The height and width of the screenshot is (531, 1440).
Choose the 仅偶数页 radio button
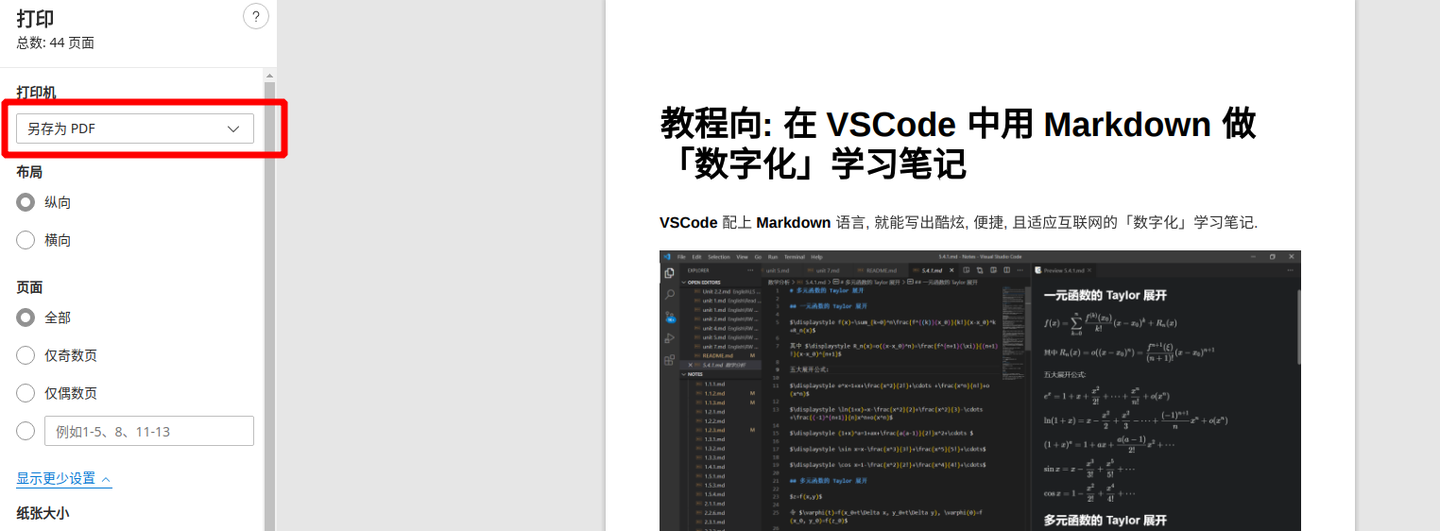[x=26, y=393]
